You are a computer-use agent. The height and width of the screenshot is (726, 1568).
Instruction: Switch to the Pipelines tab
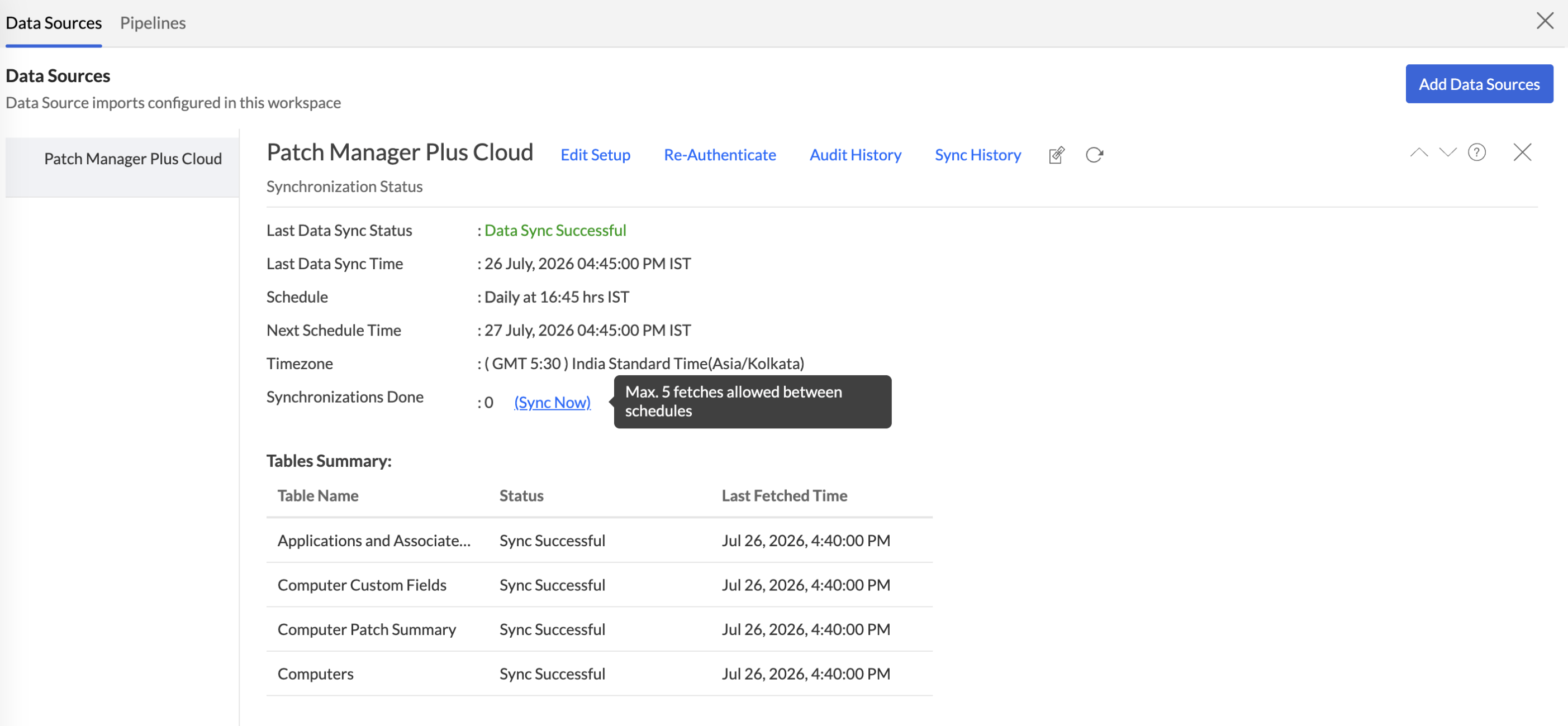click(x=153, y=22)
